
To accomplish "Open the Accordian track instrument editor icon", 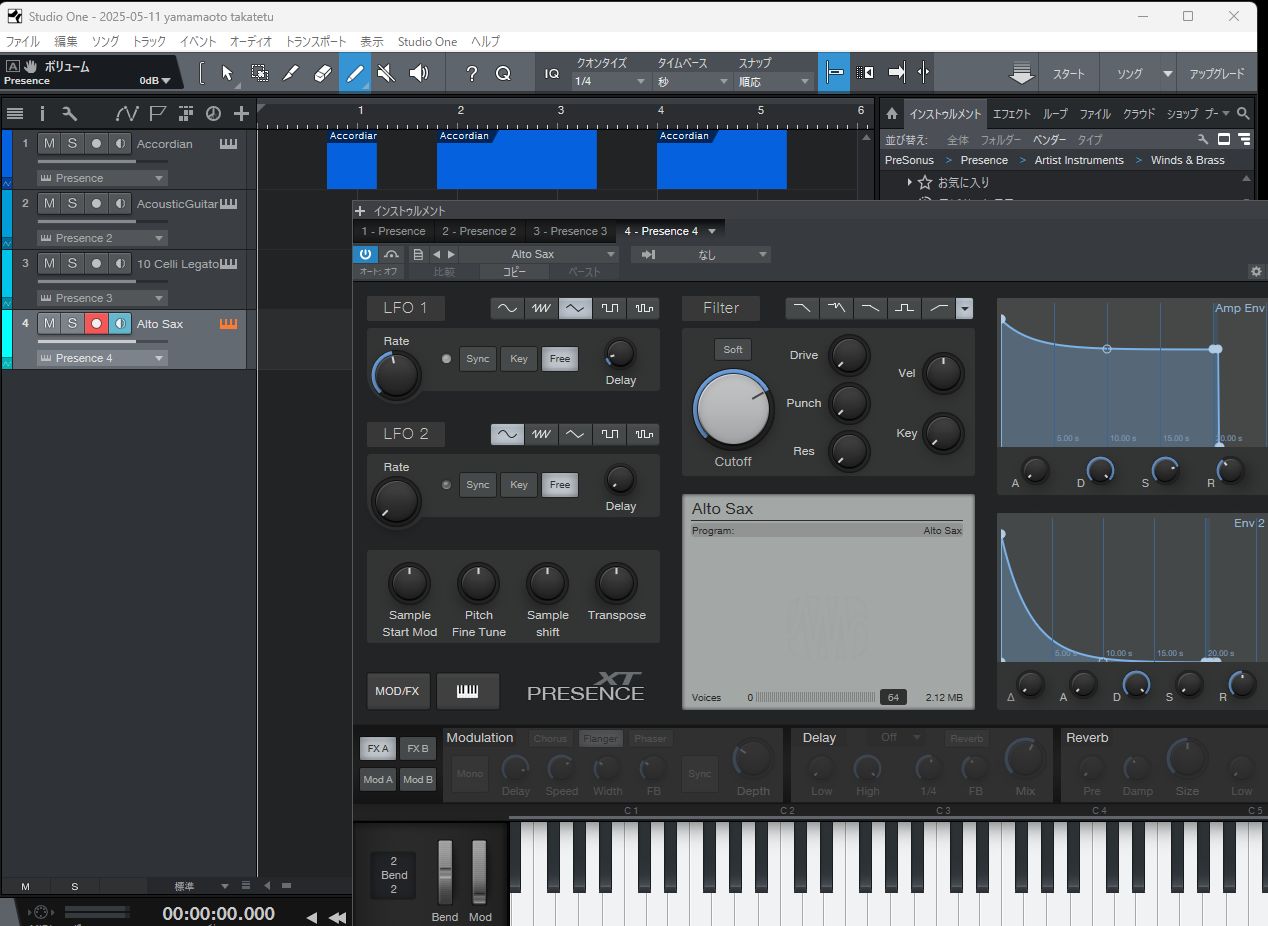I will [229, 144].
